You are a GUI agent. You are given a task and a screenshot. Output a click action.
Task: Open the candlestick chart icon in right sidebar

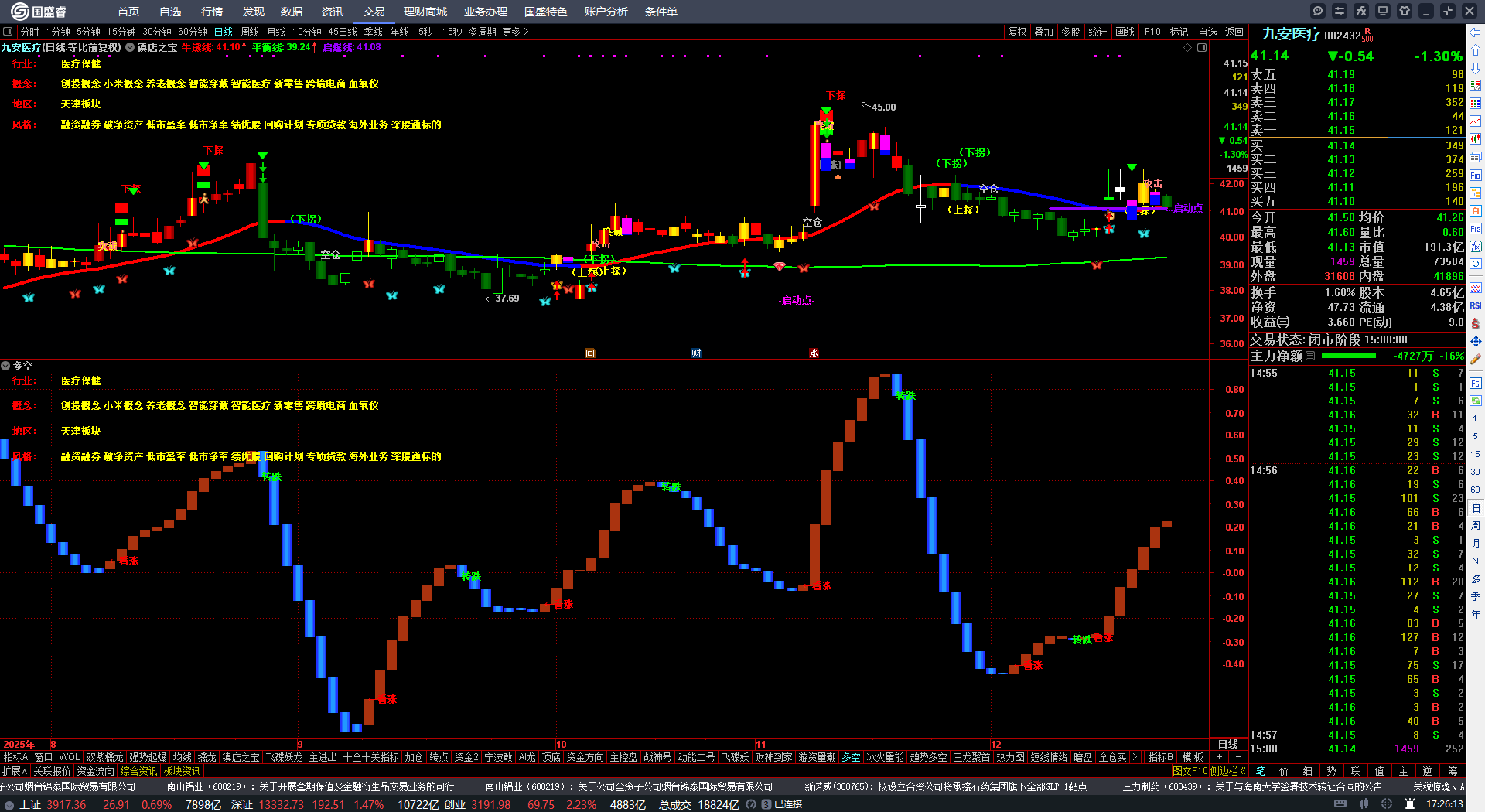point(1476,139)
